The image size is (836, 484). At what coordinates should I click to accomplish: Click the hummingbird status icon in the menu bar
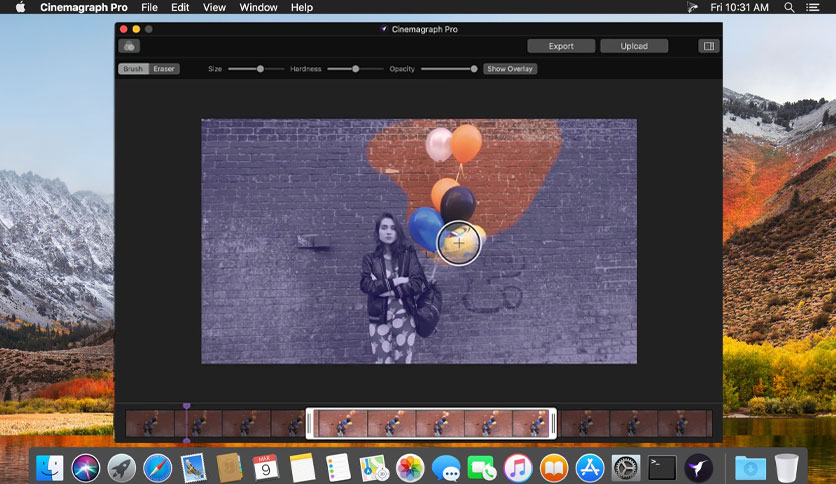point(692,7)
